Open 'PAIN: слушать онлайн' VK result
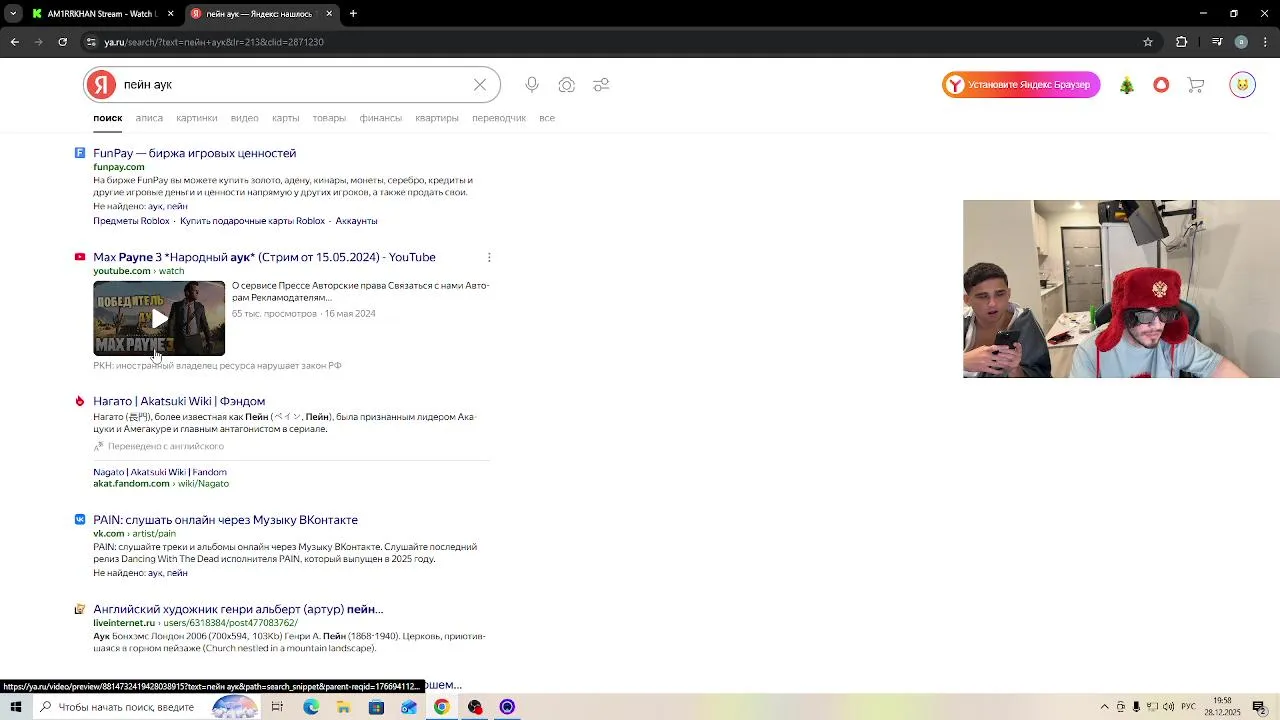The image size is (1280, 720). click(x=225, y=520)
